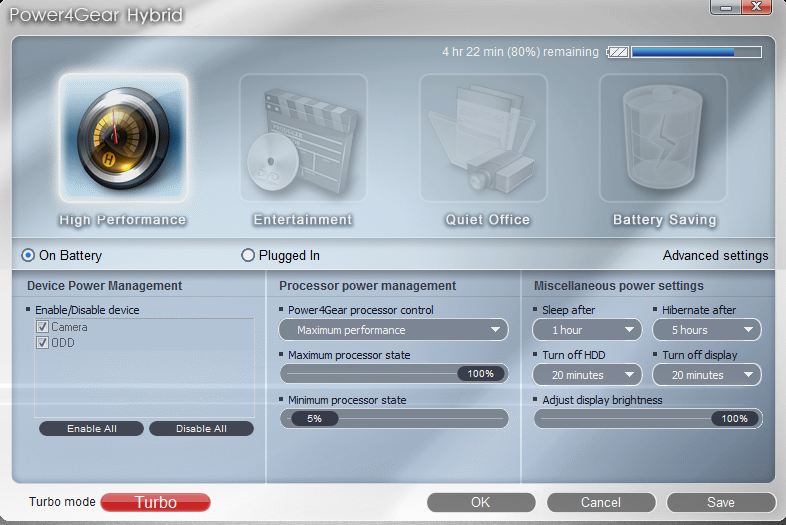Screen dimensions: 786x525
Task: Click the Disable All button
Action: click(x=202, y=428)
